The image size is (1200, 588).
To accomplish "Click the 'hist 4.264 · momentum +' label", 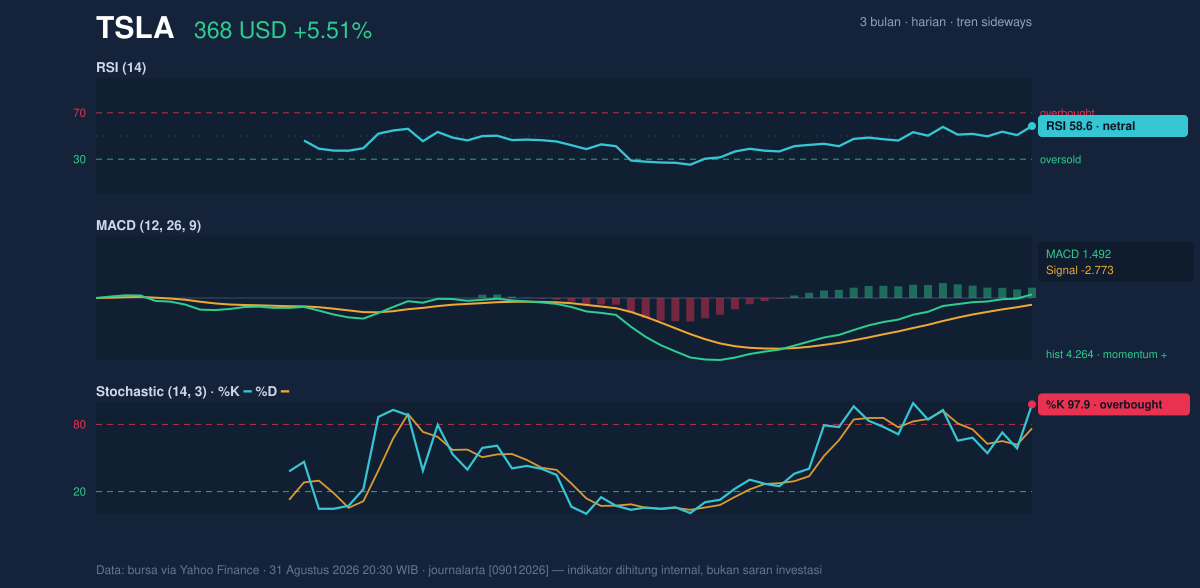I will (1106, 354).
